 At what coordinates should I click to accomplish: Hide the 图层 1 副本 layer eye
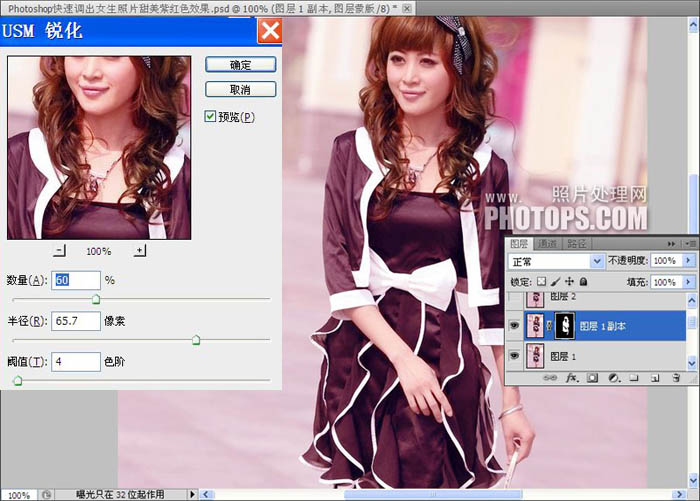tap(514, 324)
